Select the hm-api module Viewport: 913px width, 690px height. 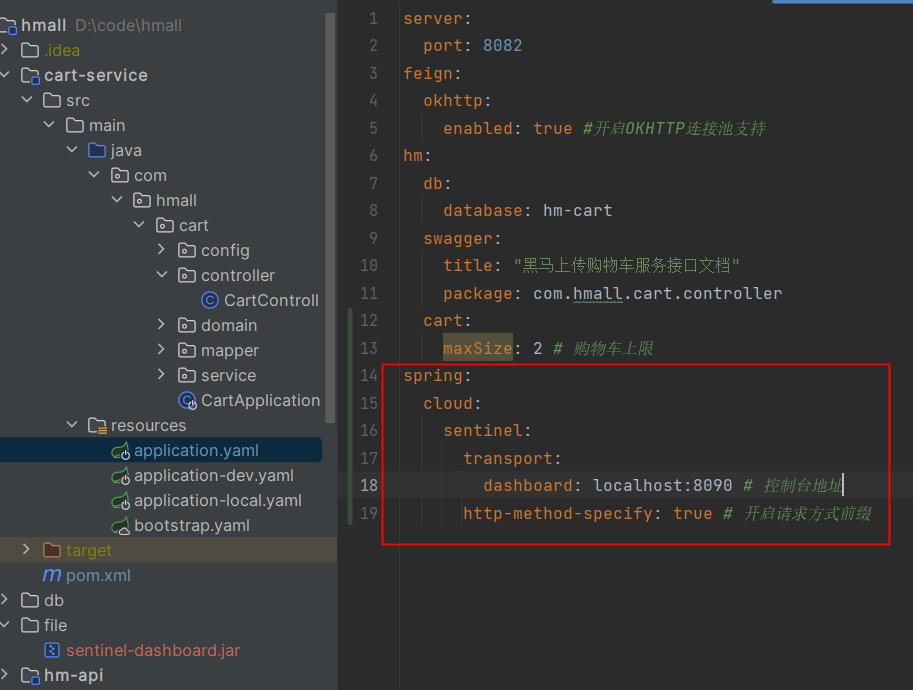click(x=73, y=675)
